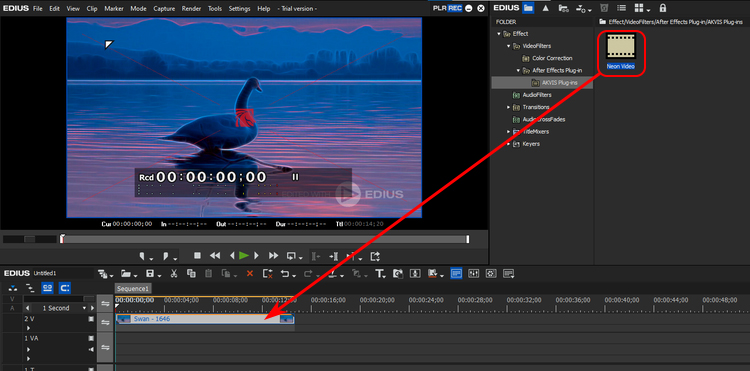750x371 pixels.
Task: Click the delete trash icon in the effect palette
Action: pyautogui.click(x=604, y=8)
